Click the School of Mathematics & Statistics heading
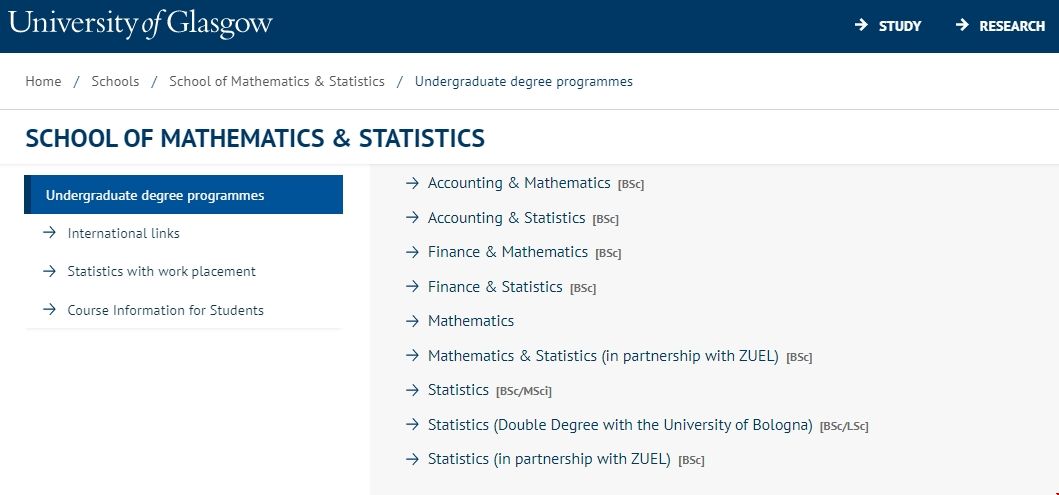Image resolution: width=1059 pixels, height=495 pixels. 255,138
